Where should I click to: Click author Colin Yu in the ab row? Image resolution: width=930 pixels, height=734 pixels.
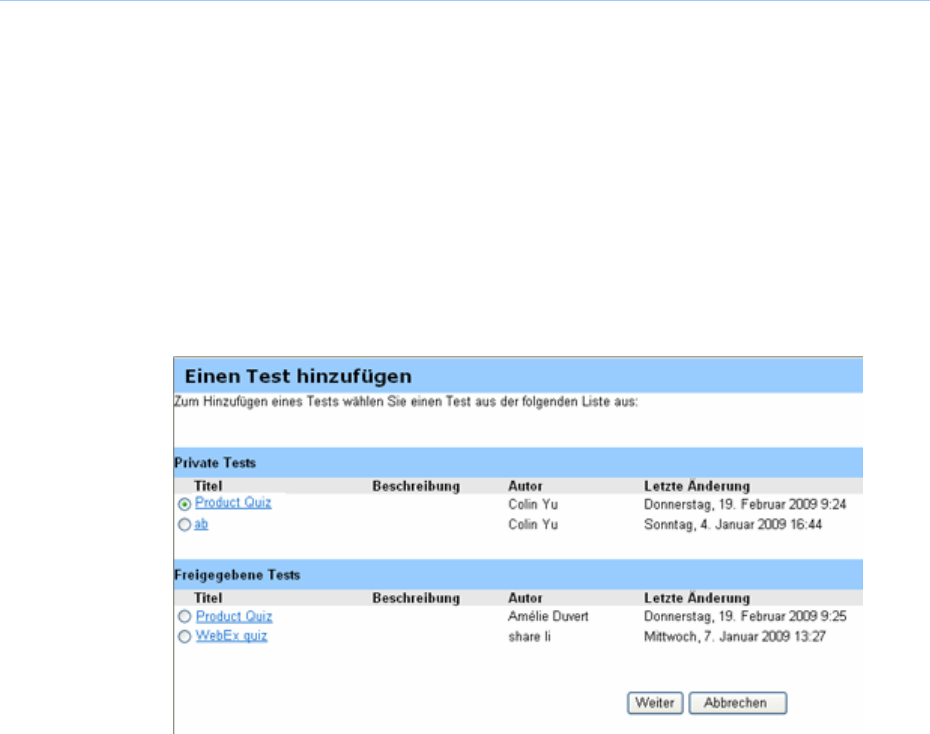(x=533, y=525)
